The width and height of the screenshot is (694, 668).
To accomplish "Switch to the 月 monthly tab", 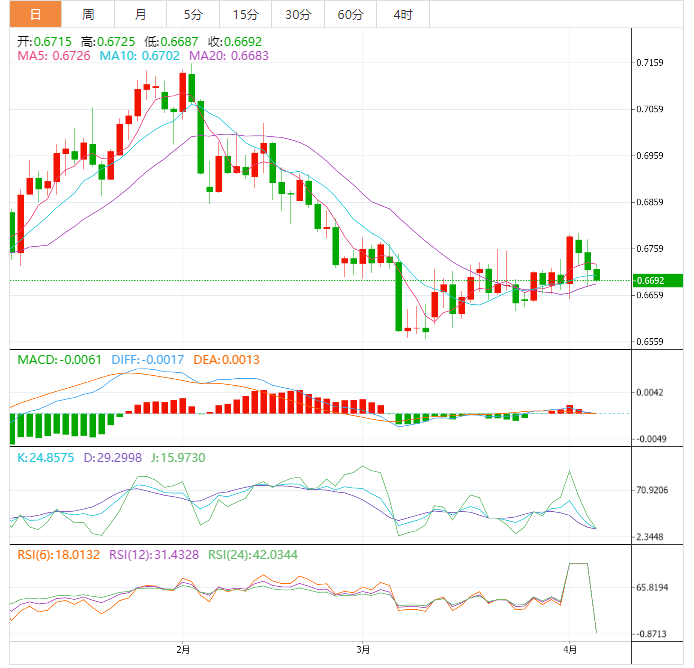I will (140, 14).
